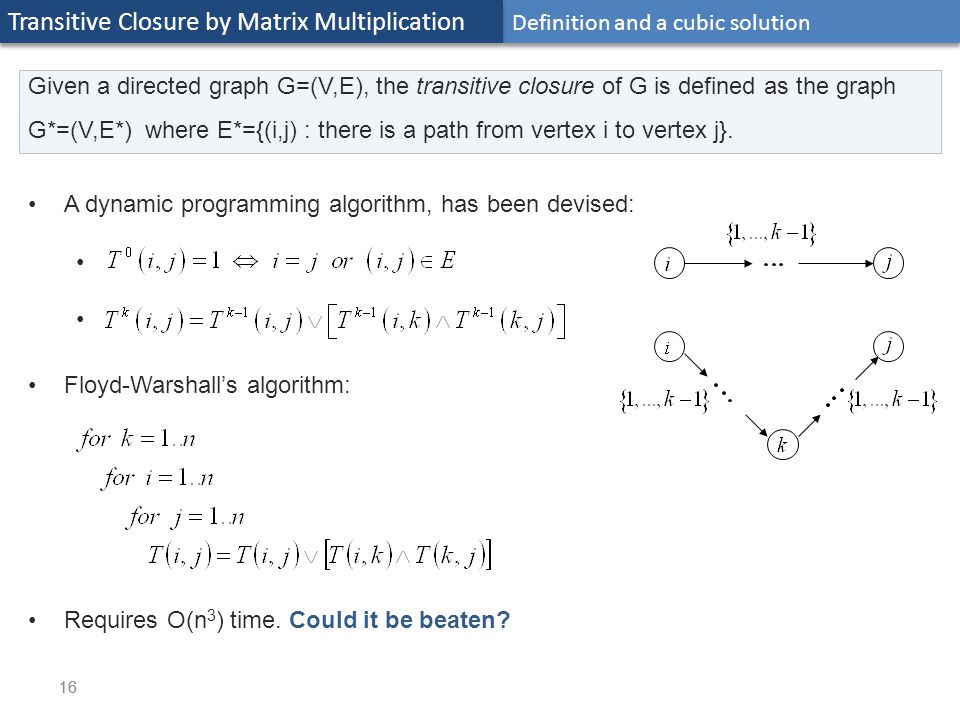Click the left {1,...,k-1} label near node k
960x720 pixels.
664,401
